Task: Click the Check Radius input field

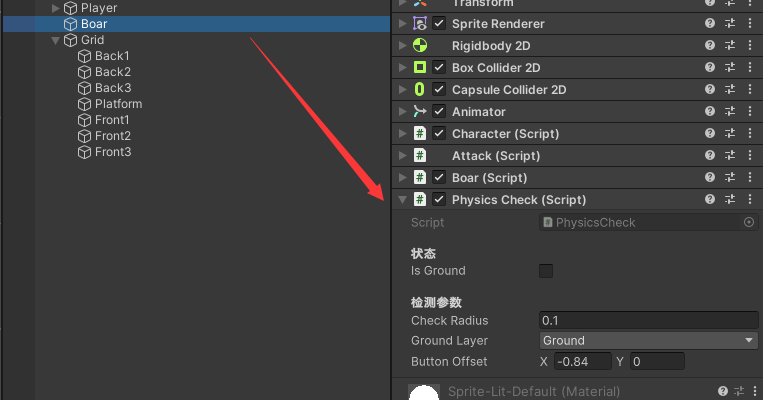Action: 648,320
